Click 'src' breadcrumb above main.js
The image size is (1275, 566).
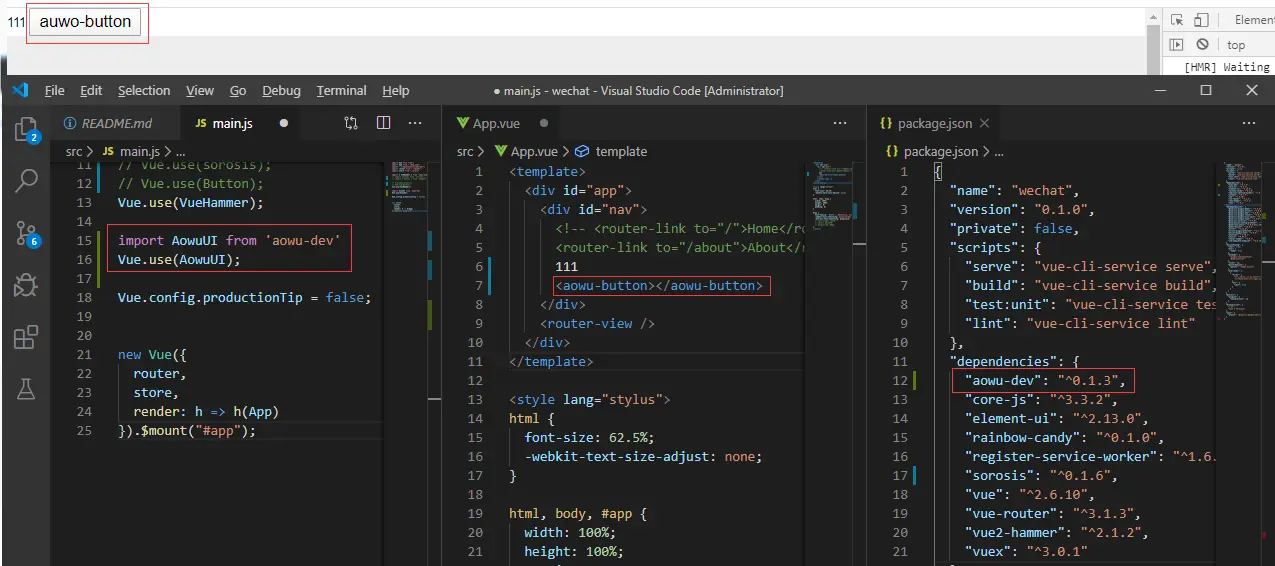click(74, 151)
